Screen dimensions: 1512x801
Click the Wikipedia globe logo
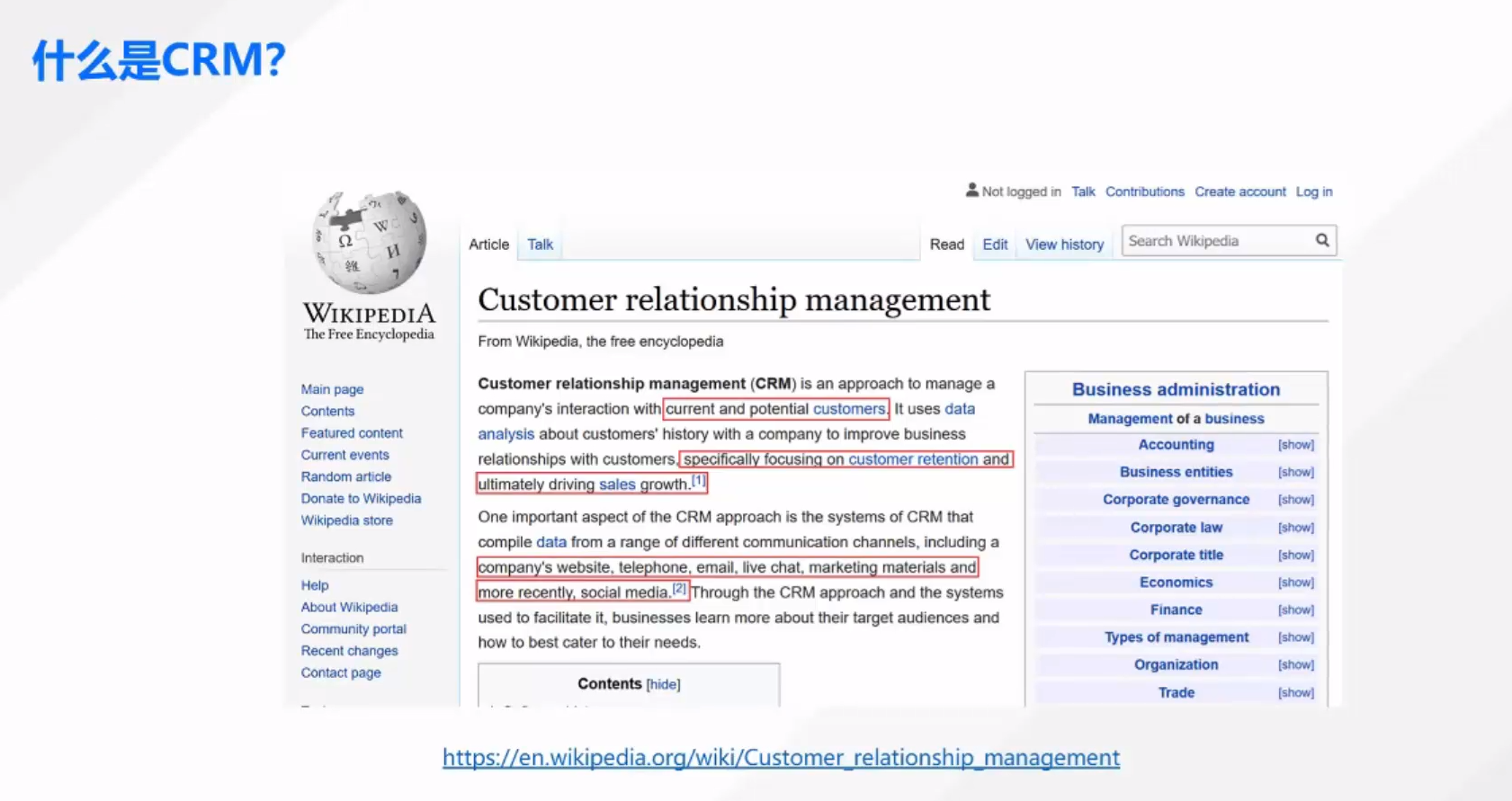coord(369,241)
